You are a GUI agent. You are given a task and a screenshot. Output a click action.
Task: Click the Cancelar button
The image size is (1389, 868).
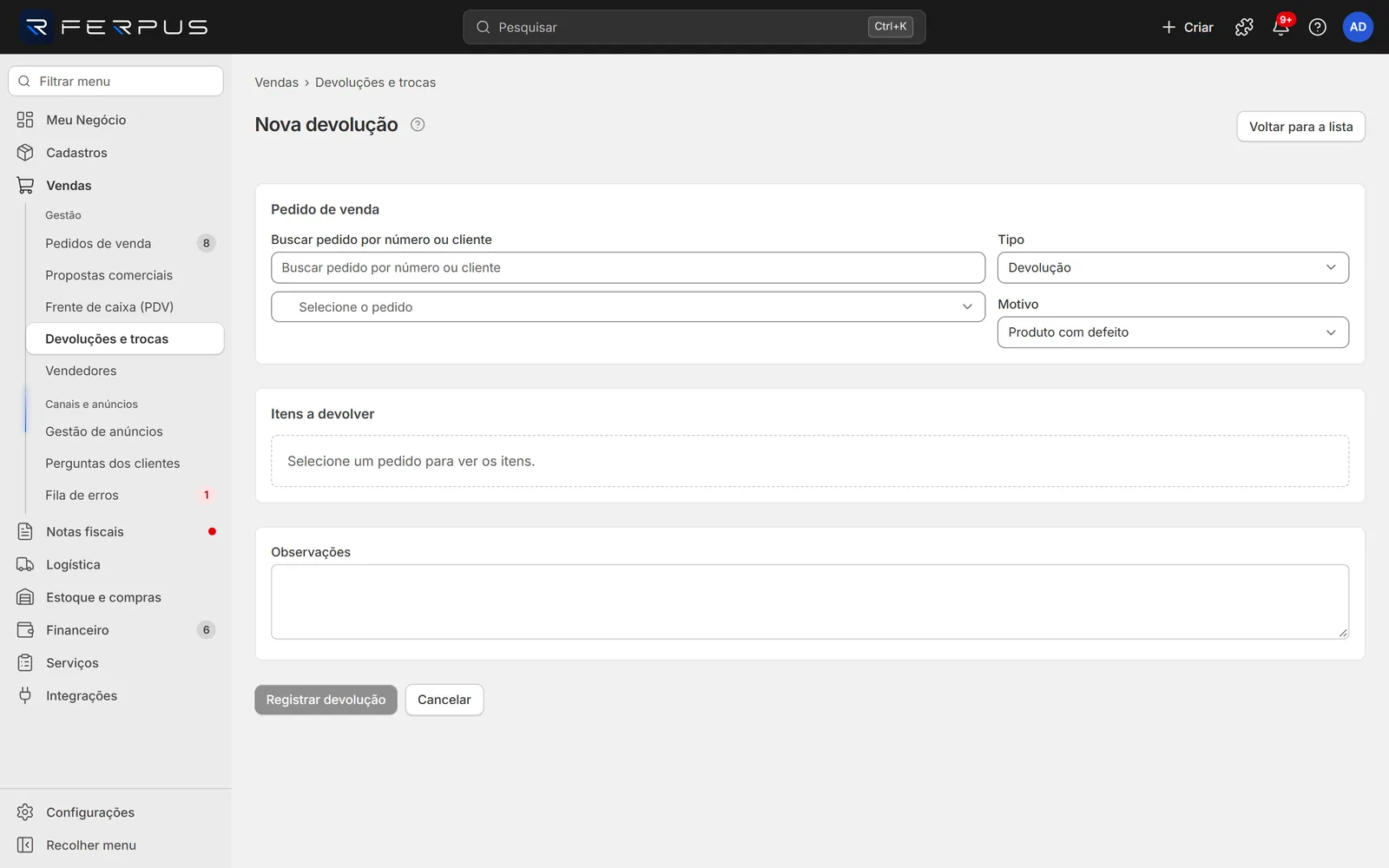click(x=444, y=700)
